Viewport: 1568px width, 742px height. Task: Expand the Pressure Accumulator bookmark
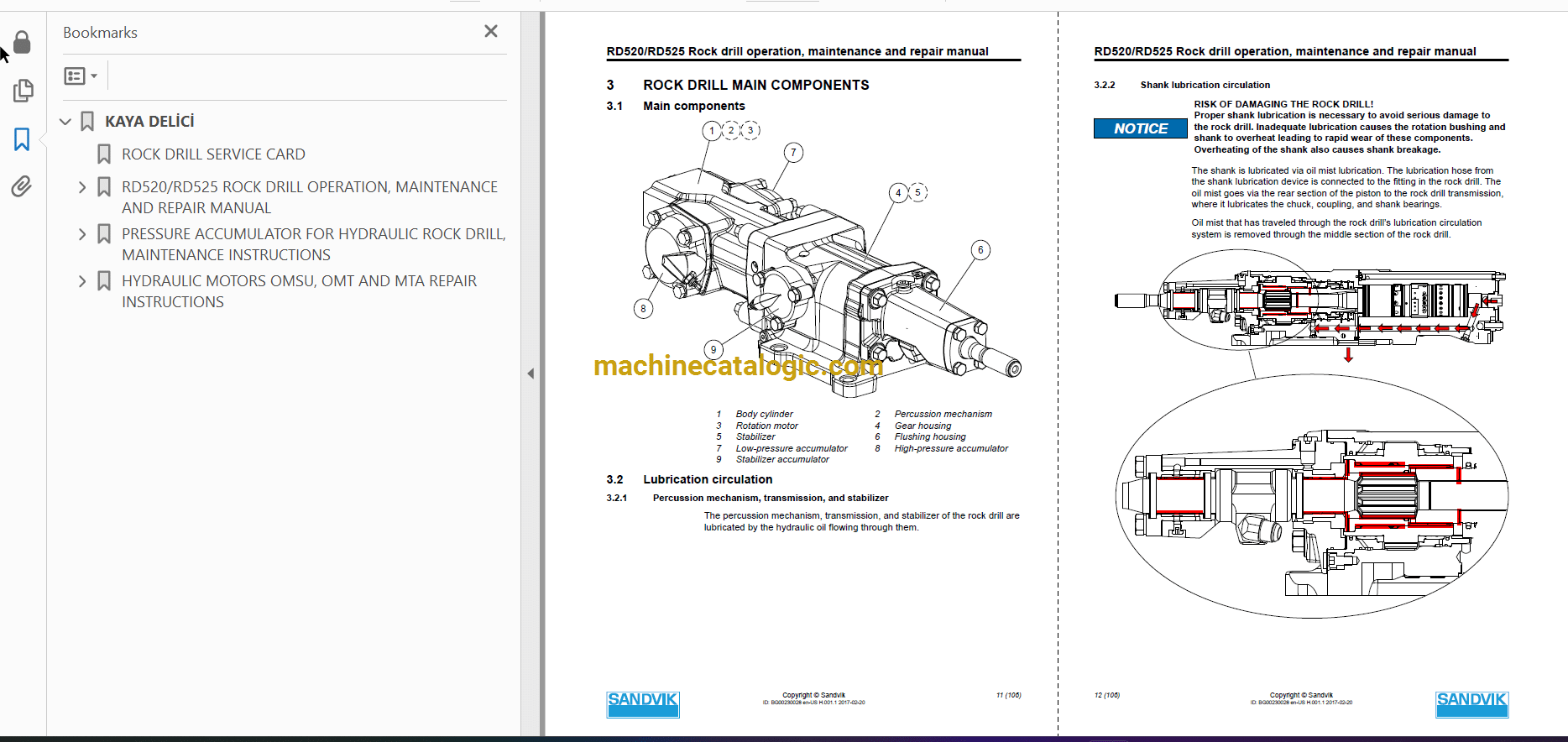[x=82, y=234]
